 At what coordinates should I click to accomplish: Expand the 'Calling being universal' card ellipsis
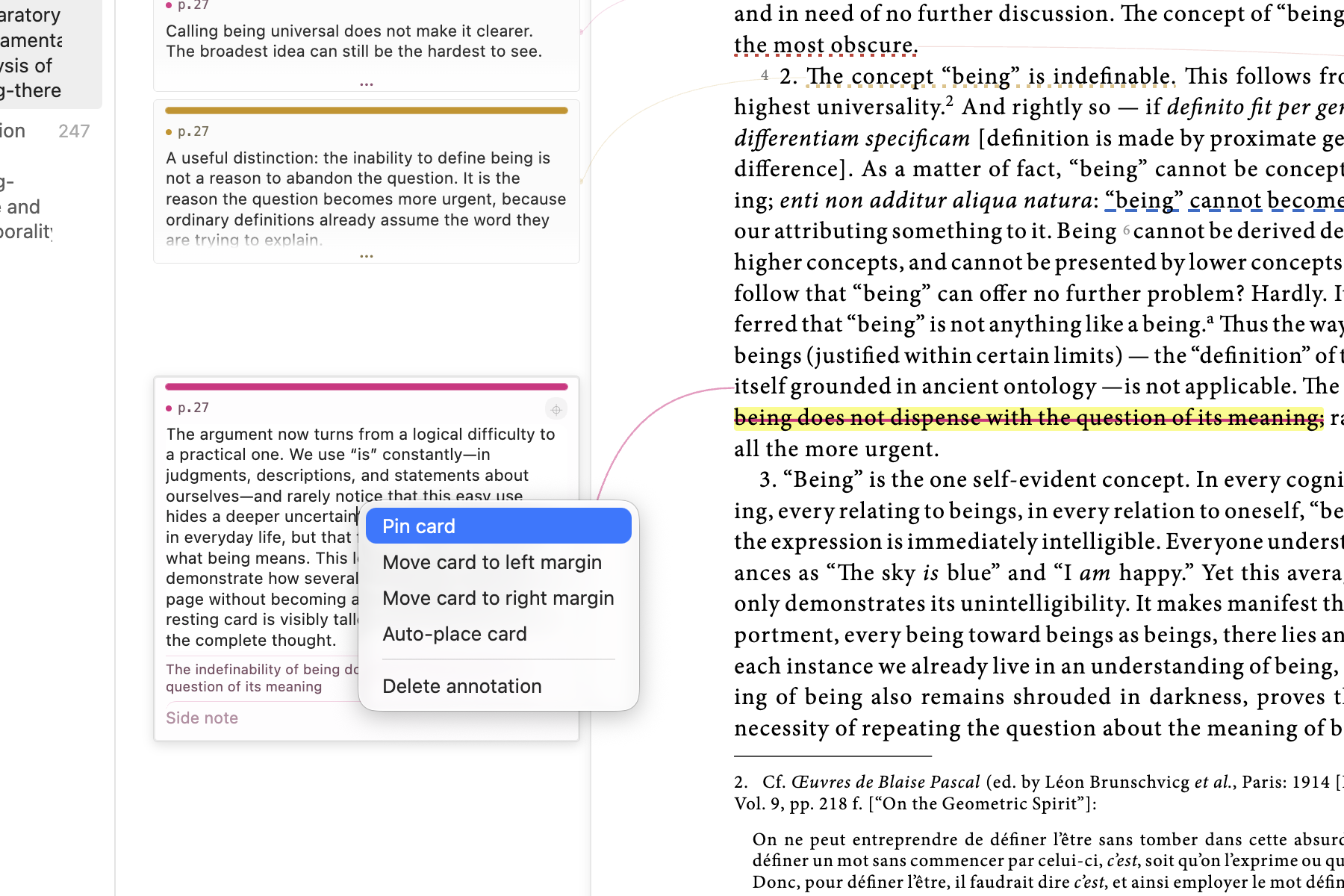[x=366, y=84]
